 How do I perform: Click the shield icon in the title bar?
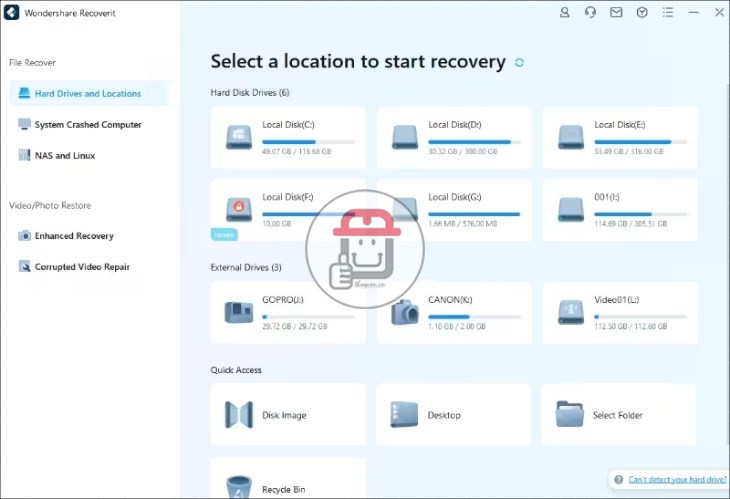[642, 12]
